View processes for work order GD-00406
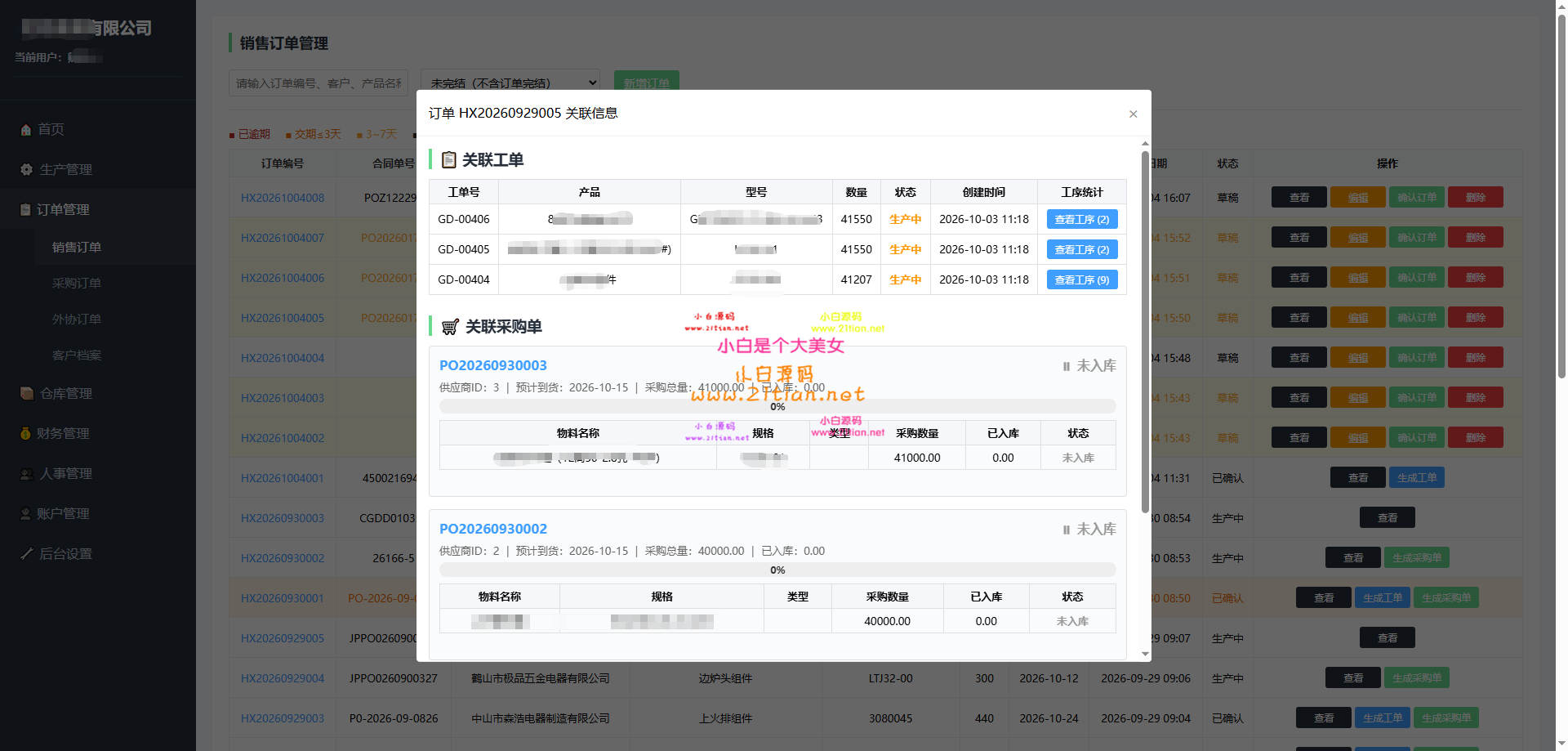This screenshot has width=1568, height=751. coord(1082,219)
